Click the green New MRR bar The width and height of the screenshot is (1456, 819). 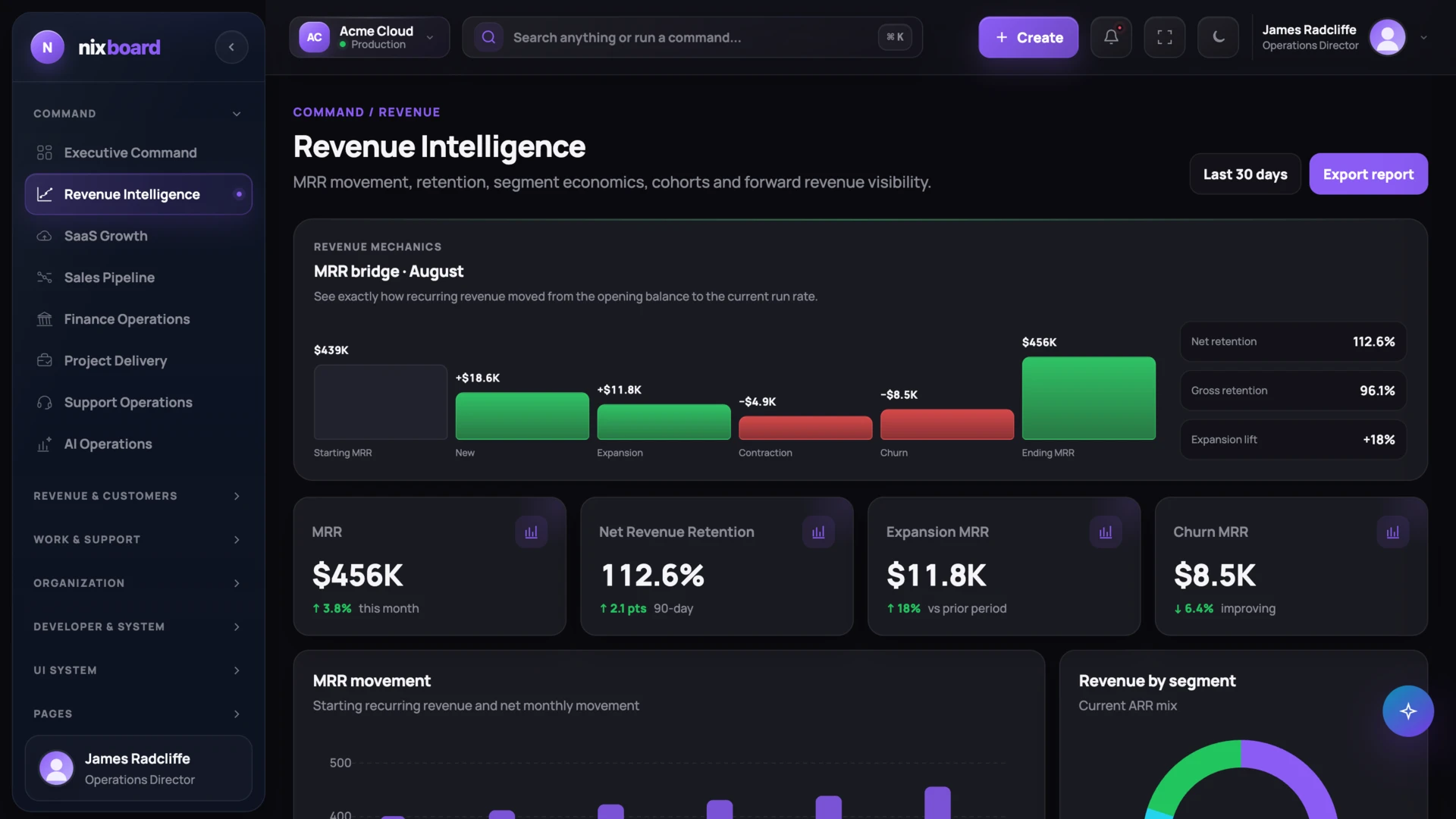(522, 416)
